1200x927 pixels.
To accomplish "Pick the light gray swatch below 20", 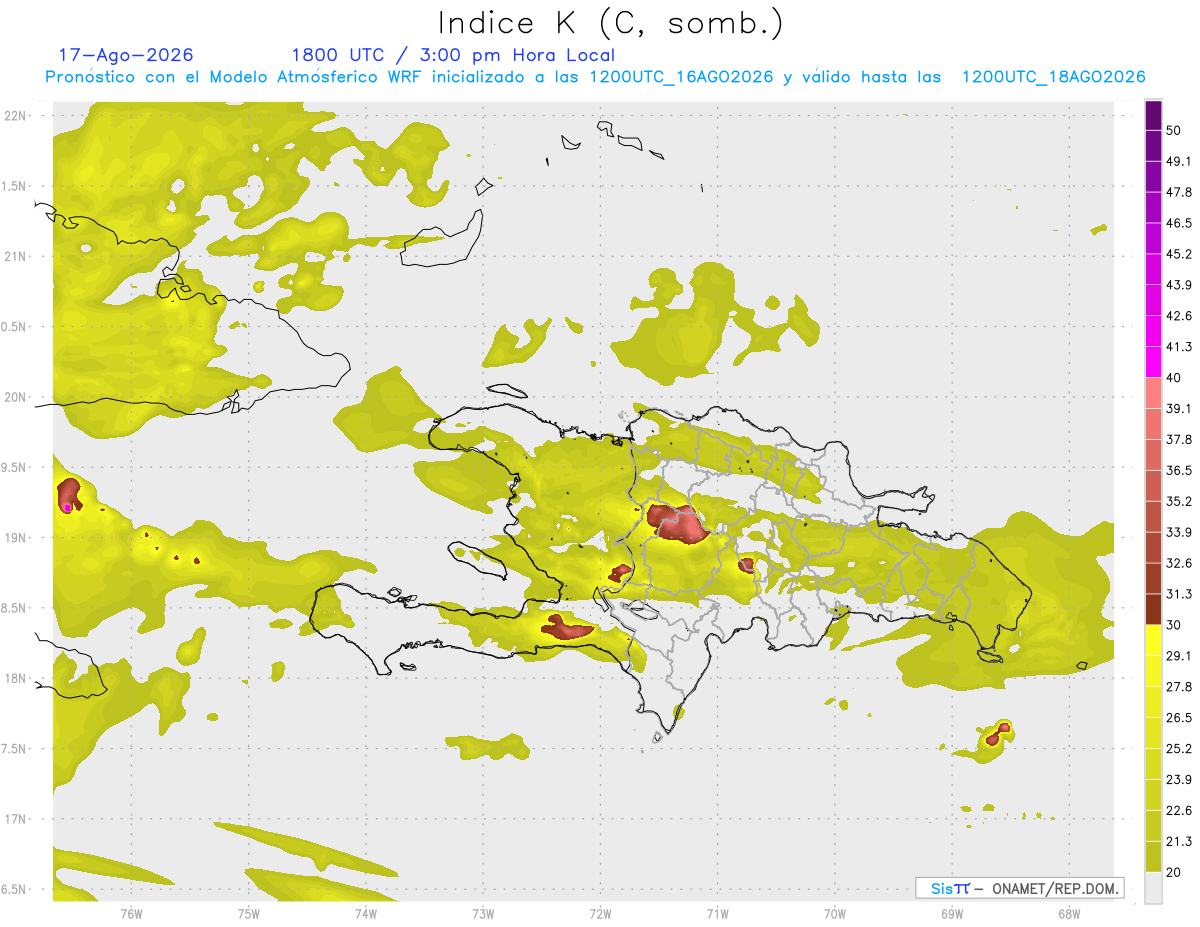I will coord(1153,887).
